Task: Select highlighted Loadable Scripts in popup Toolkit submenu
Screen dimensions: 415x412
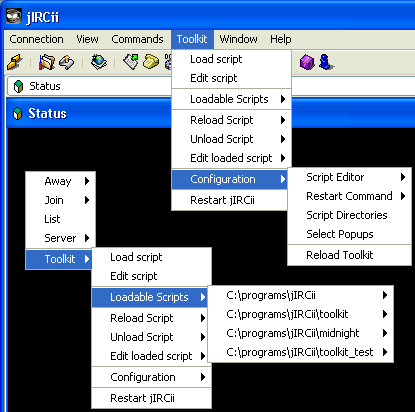Action: pyautogui.click(x=150, y=297)
